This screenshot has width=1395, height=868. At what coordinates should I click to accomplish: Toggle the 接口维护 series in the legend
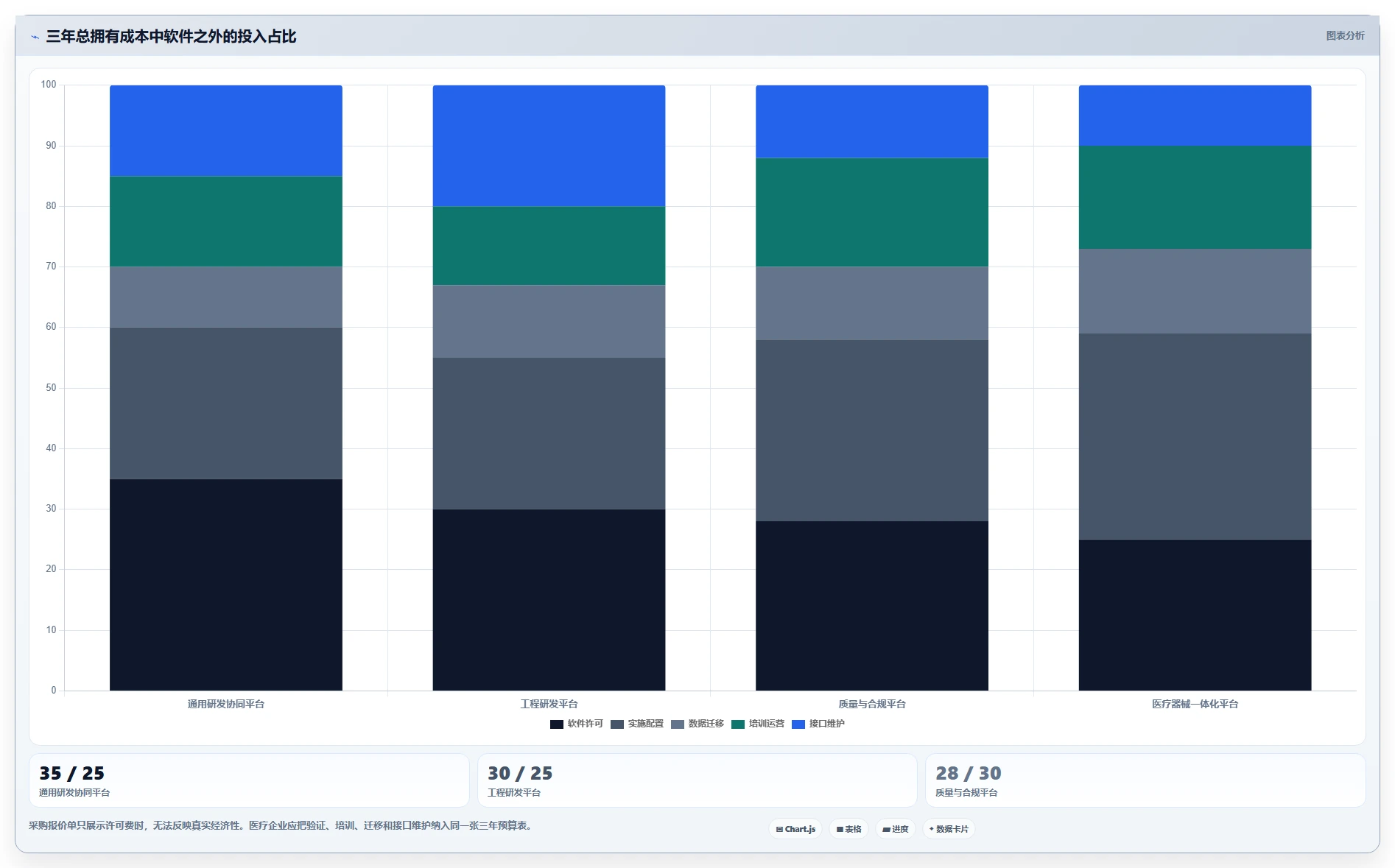[818, 724]
